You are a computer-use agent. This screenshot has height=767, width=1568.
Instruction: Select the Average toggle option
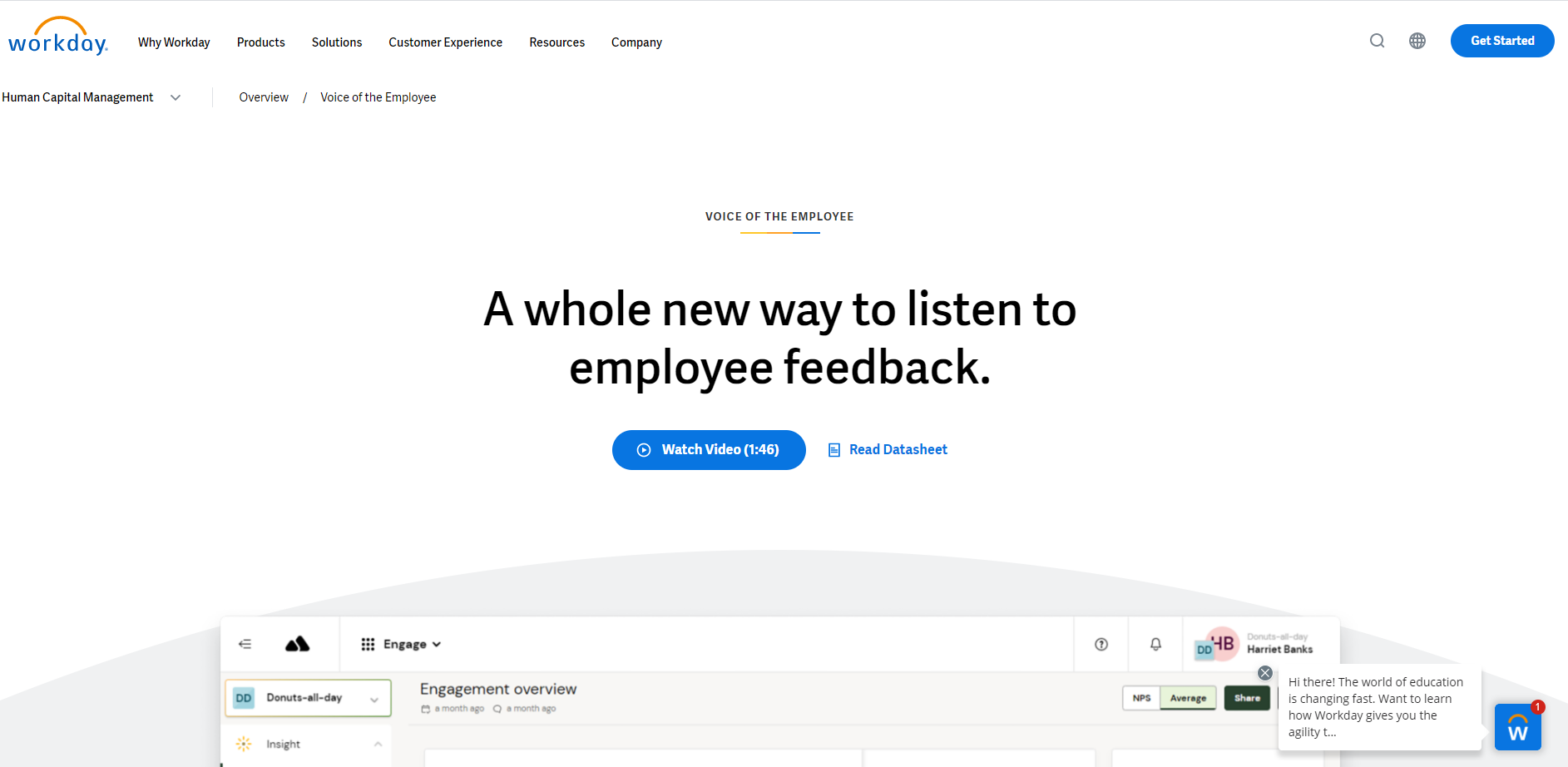click(x=1188, y=698)
